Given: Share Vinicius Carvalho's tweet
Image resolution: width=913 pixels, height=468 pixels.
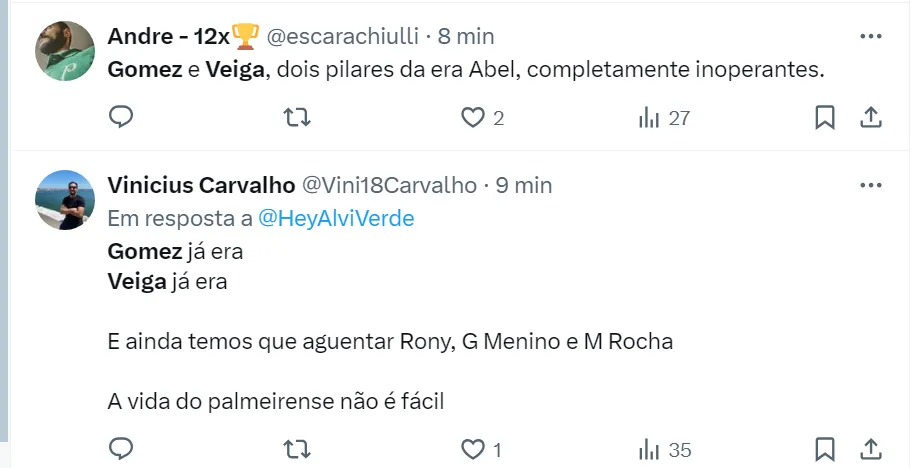Looking at the screenshot, I should pyautogui.click(x=871, y=450).
